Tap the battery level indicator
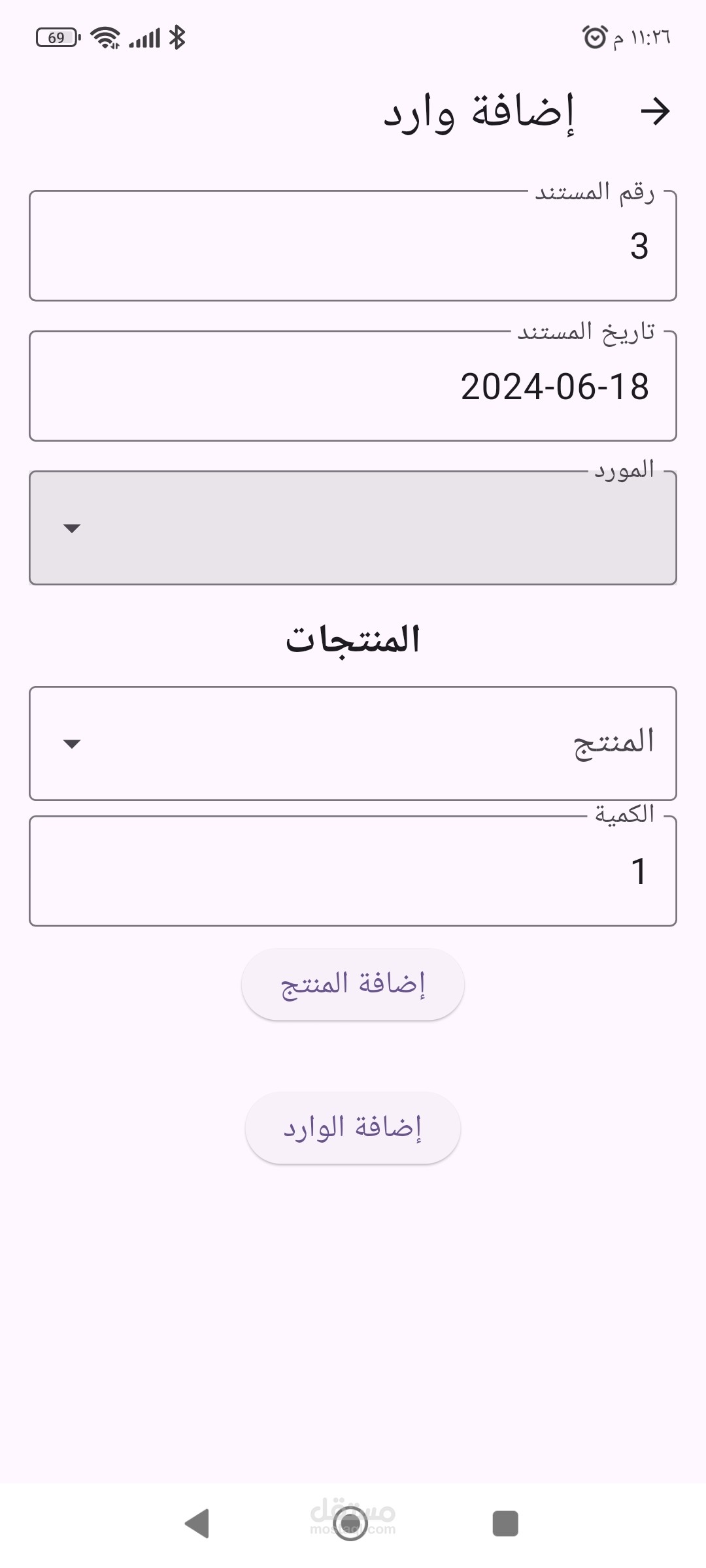Screen dimensions: 706x1568 pos(58,37)
